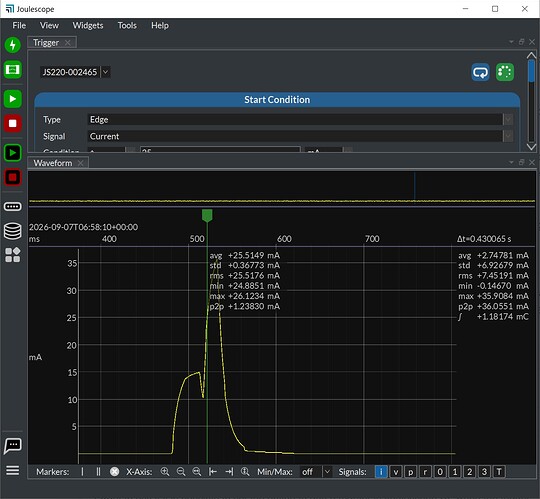This screenshot has width=540, height=499.
Task: Click Trigger panel scroll down arrow
Action: pyautogui.click(x=531, y=147)
